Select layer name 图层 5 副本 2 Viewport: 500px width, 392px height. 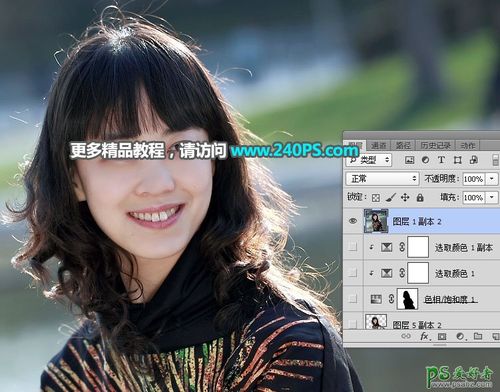pos(417,324)
